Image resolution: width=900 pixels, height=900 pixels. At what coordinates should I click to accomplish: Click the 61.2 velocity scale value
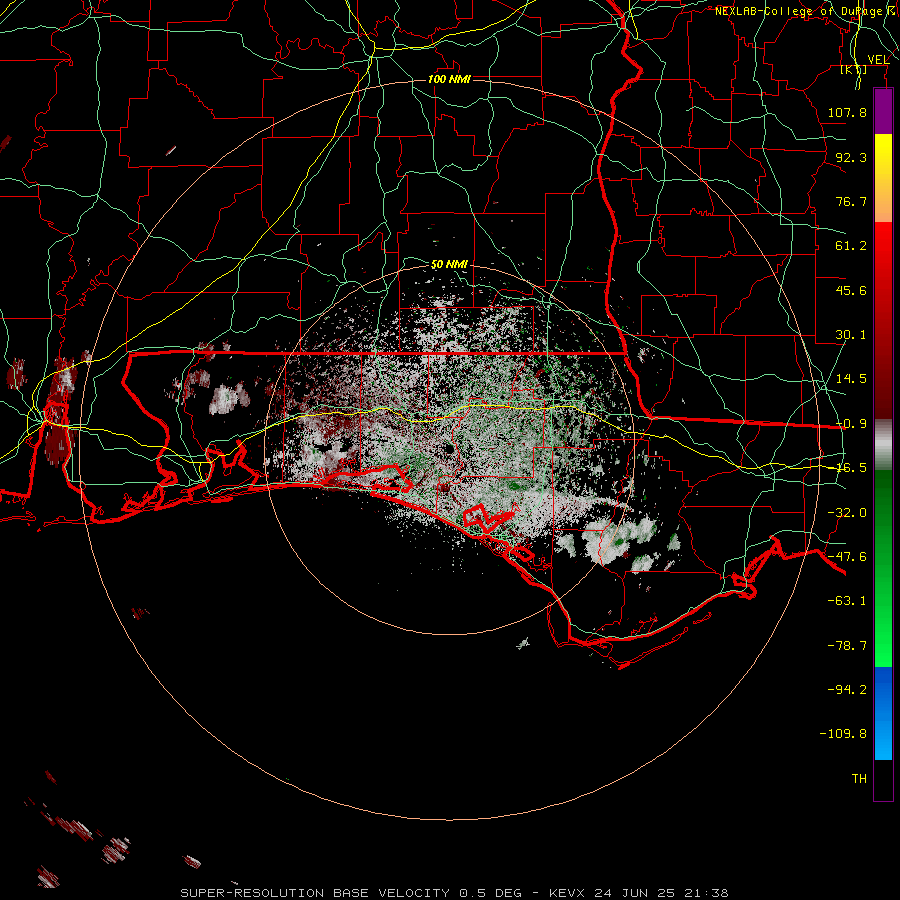pyautogui.click(x=851, y=246)
